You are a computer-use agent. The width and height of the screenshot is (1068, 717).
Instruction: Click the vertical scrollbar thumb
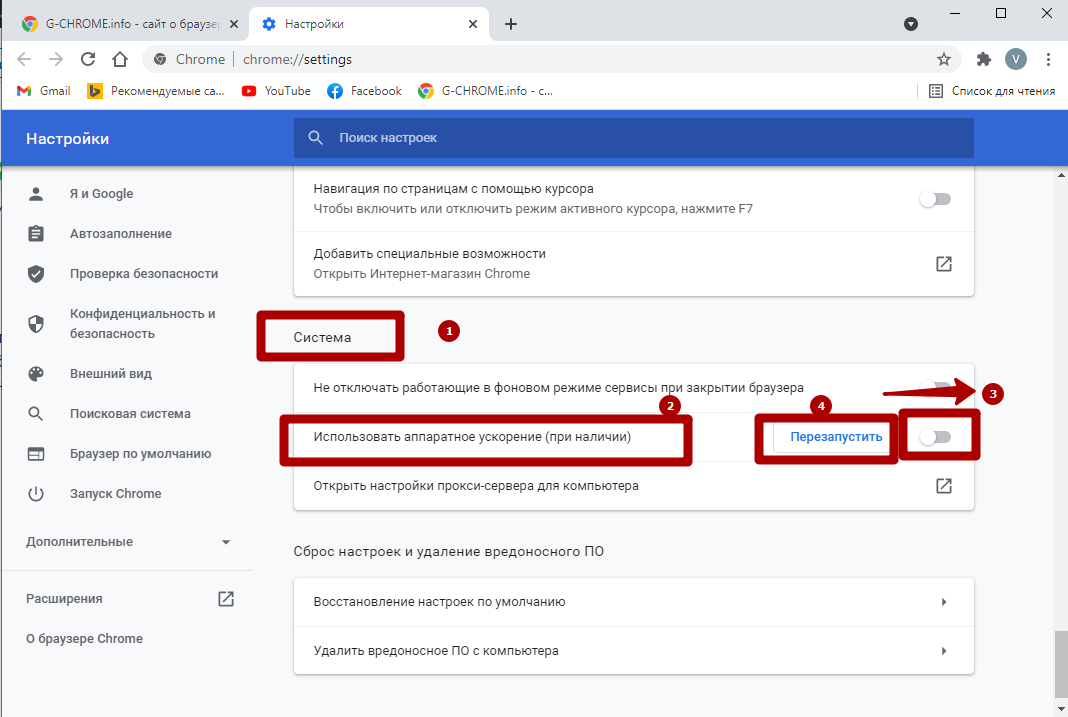pos(1061,665)
